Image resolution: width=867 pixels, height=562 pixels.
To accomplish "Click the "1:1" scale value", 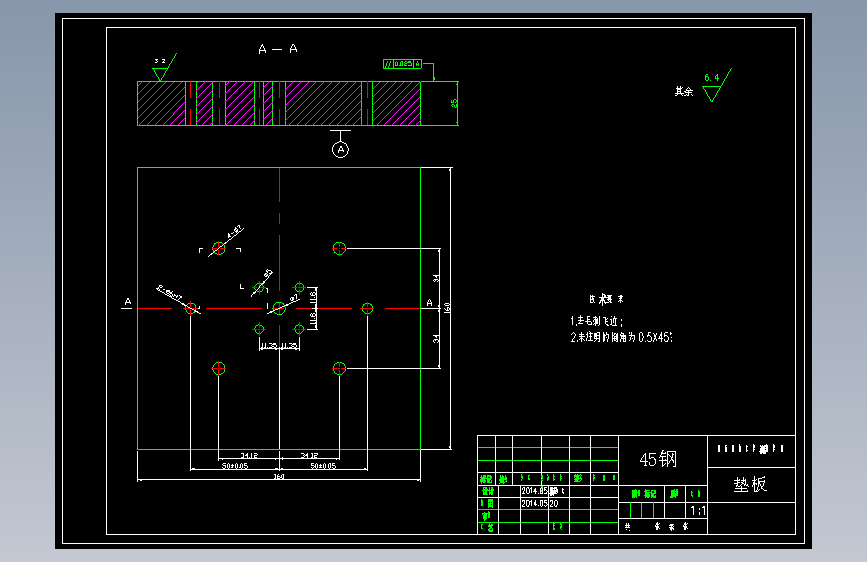I will pos(698,511).
